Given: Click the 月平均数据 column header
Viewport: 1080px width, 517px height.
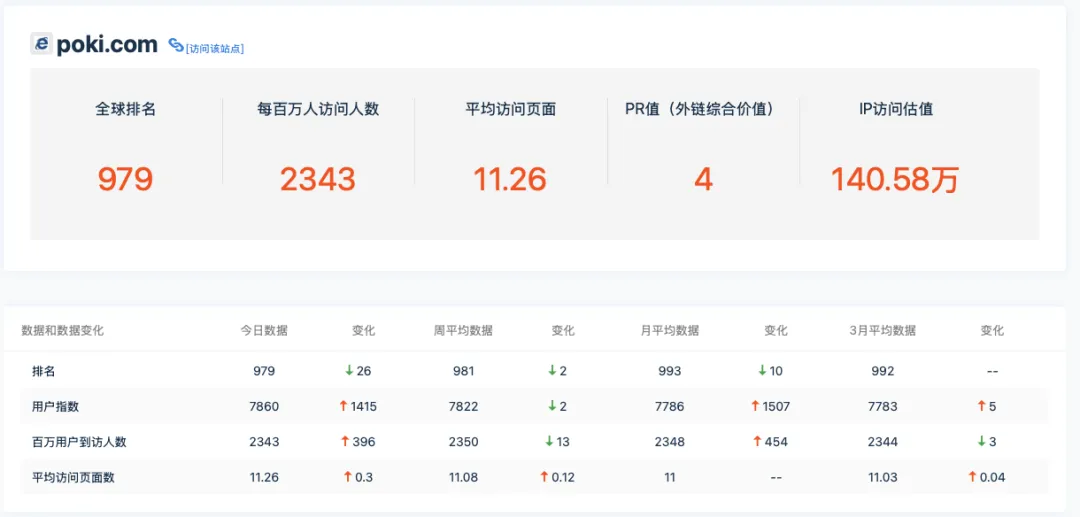Looking at the screenshot, I should click(x=669, y=330).
